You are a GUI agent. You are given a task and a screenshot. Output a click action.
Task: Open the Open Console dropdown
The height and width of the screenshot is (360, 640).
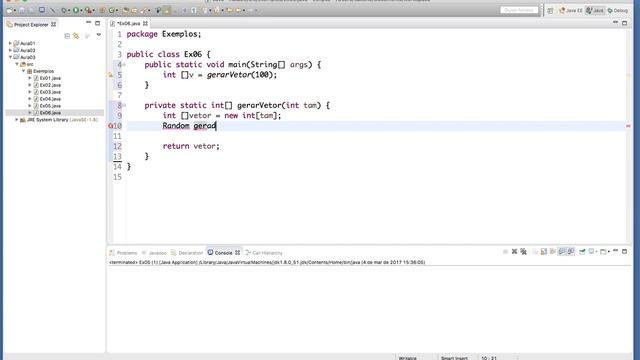(609, 251)
